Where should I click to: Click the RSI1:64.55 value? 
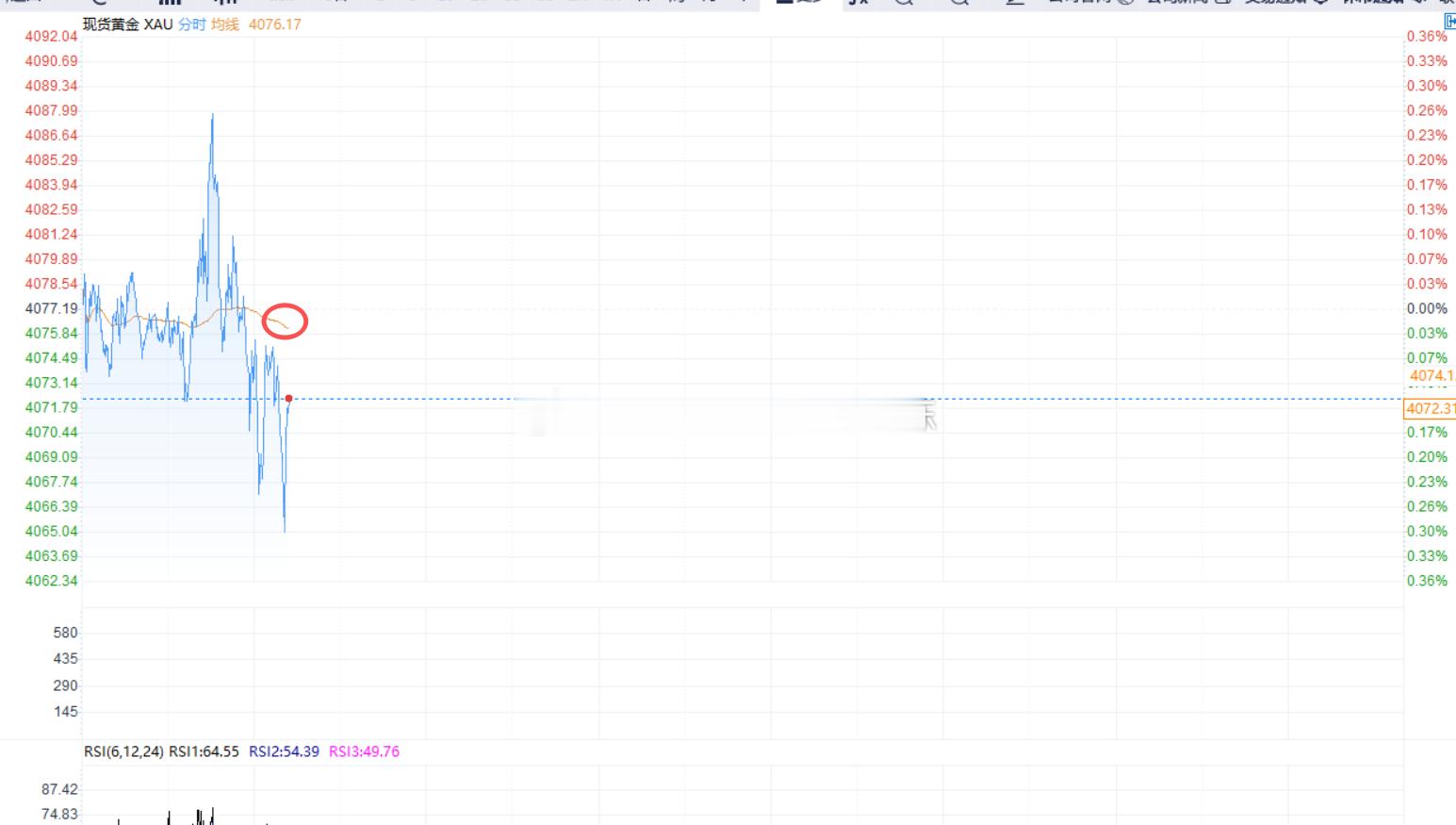[x=204, y=751]
